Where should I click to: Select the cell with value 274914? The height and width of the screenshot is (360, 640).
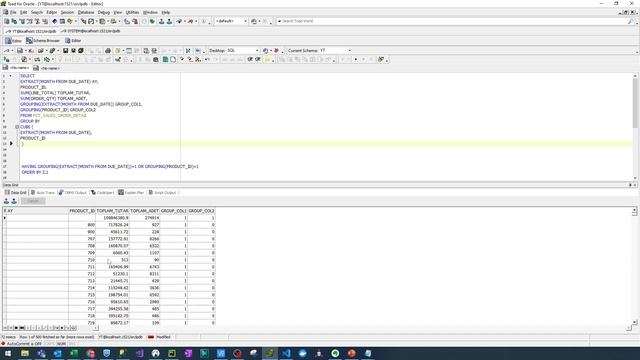click(x=144, y=218)
